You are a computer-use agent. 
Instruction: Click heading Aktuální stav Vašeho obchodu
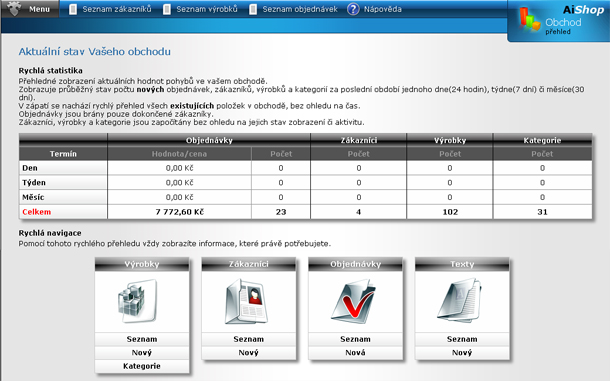[95, 52]
